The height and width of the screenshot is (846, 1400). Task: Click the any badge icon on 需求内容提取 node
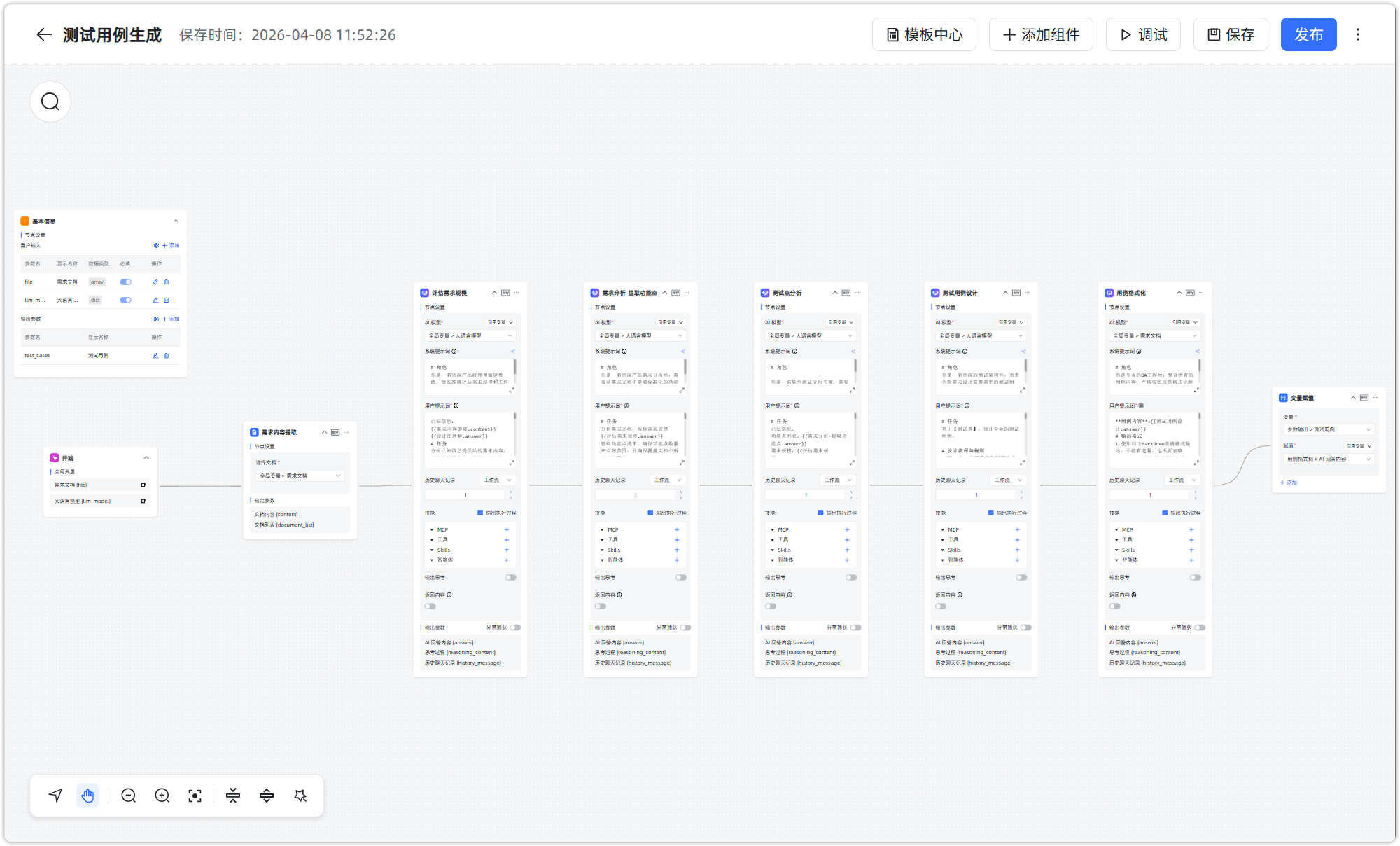click(x=335, y=432)
